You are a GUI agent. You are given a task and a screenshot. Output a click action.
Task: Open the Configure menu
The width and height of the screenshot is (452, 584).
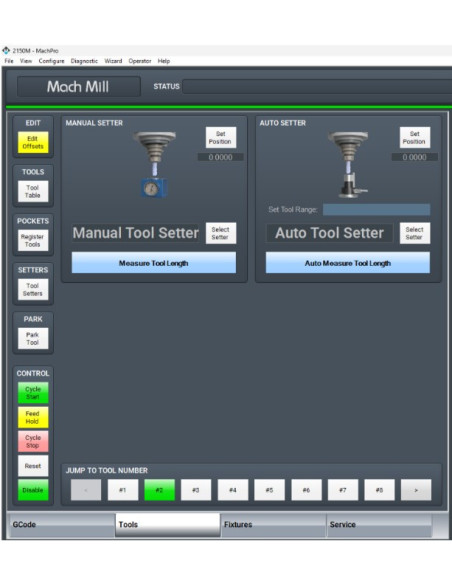pyautogui.click(x=51, y=61)
